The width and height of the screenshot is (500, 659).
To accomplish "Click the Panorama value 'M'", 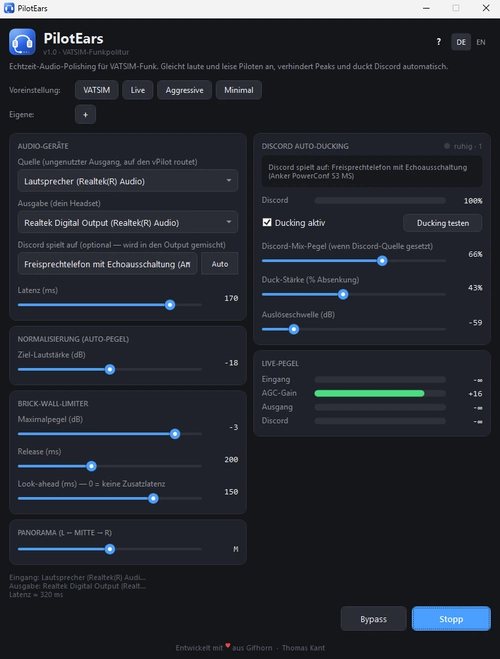I will coord(236,549).
